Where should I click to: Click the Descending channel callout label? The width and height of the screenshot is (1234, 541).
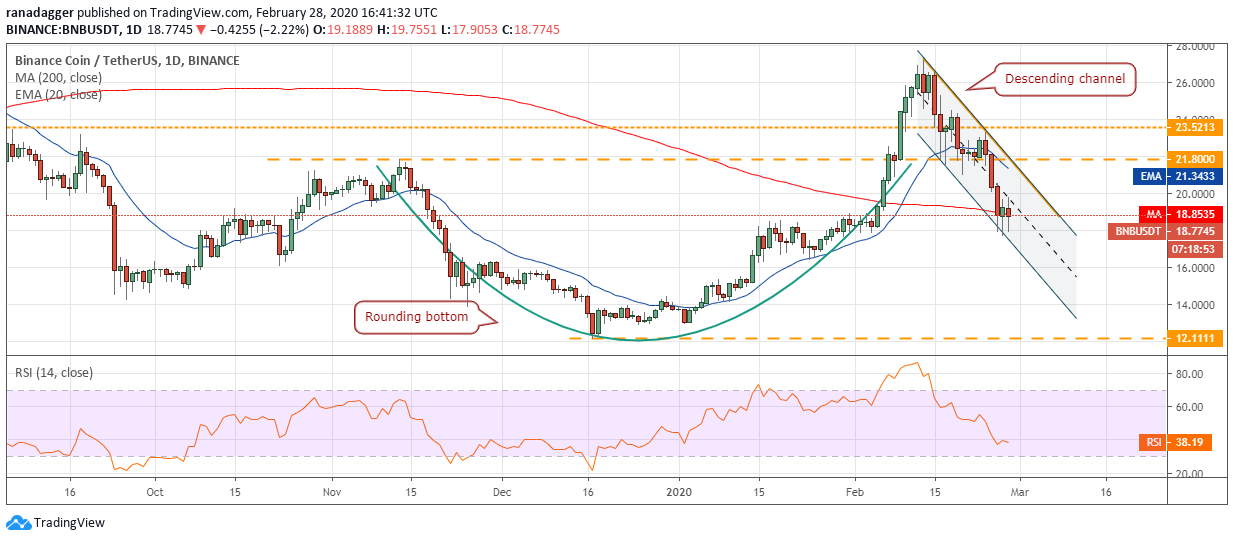1064,79
